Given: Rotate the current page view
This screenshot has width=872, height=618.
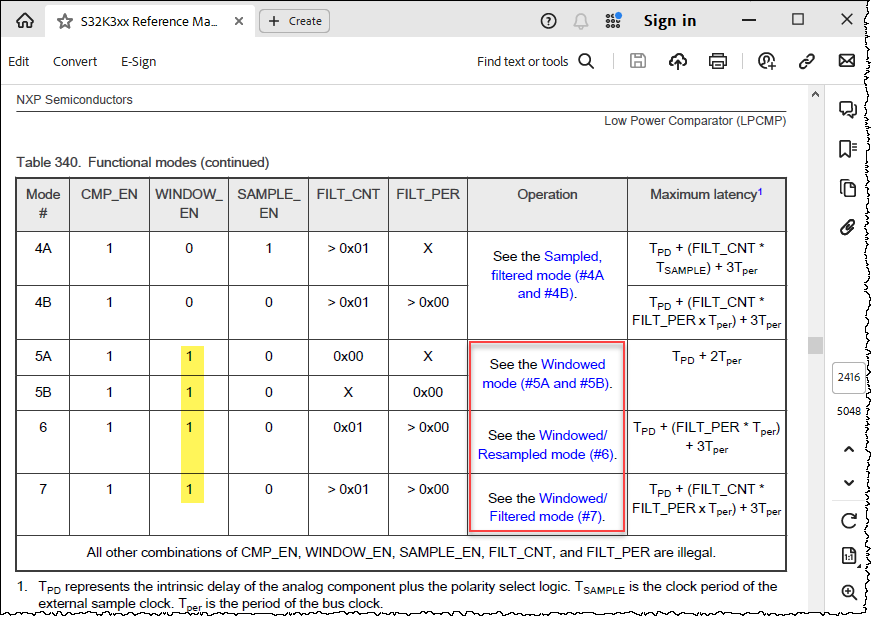Looking at the screenshot, I should click(848, 521).
